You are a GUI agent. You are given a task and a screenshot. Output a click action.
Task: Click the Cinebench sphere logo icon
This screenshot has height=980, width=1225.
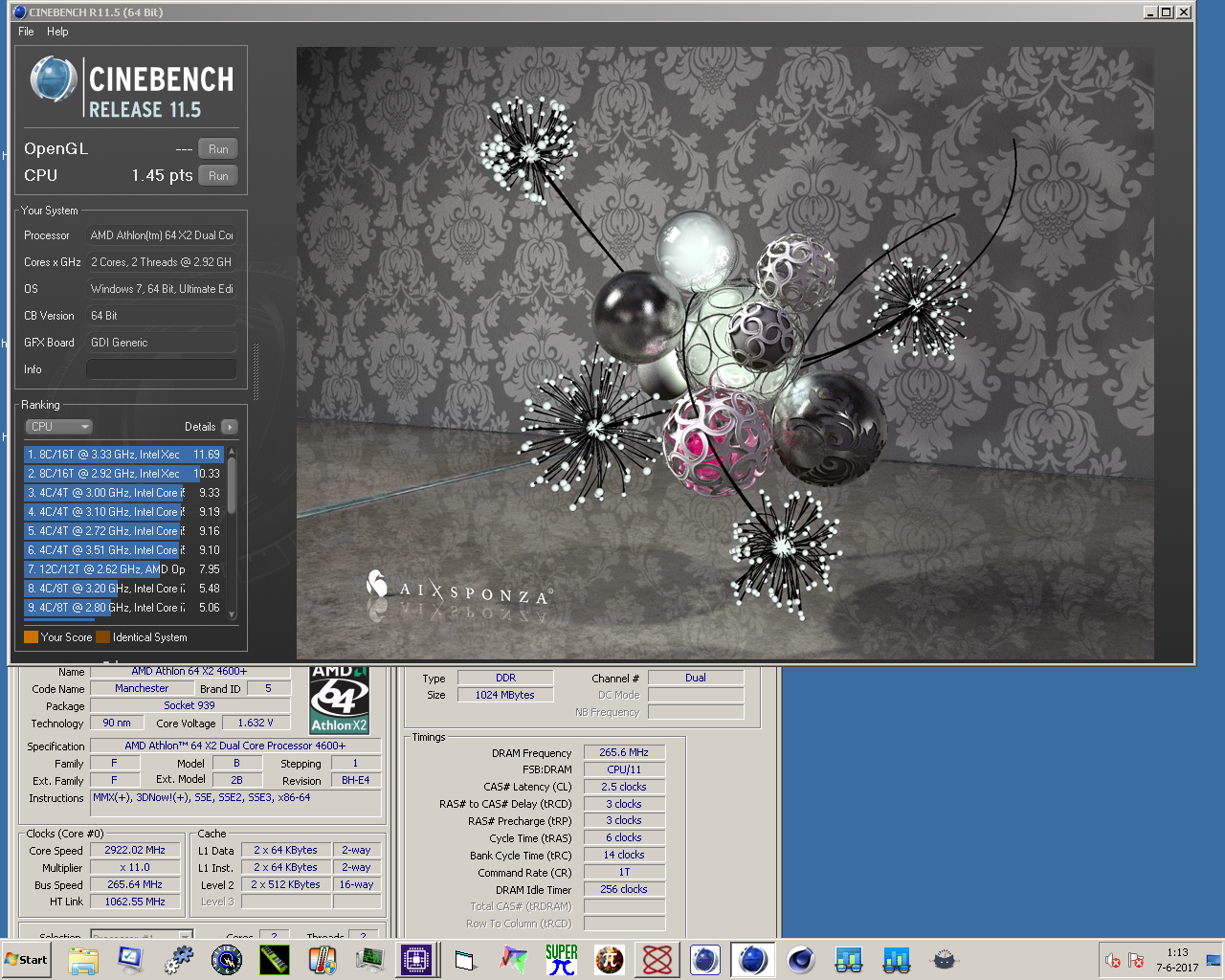[54, 79]
